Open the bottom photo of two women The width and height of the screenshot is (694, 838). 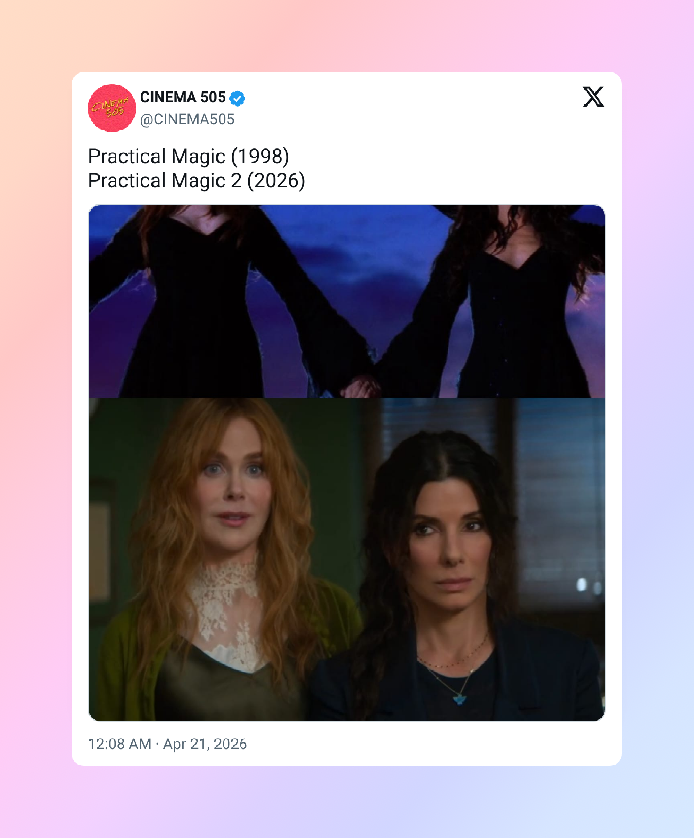[347, 560]
